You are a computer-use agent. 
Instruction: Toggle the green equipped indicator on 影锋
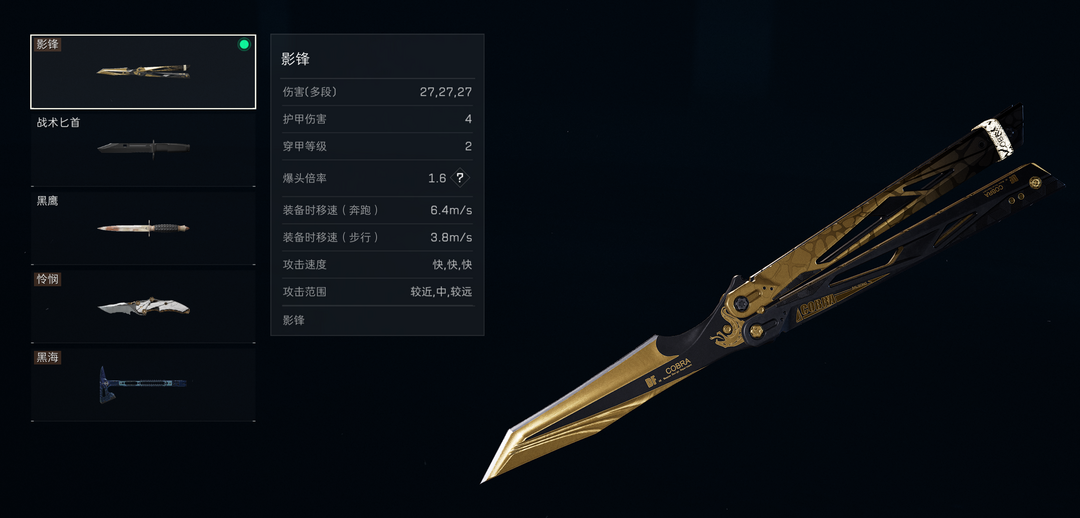point(244,45)
